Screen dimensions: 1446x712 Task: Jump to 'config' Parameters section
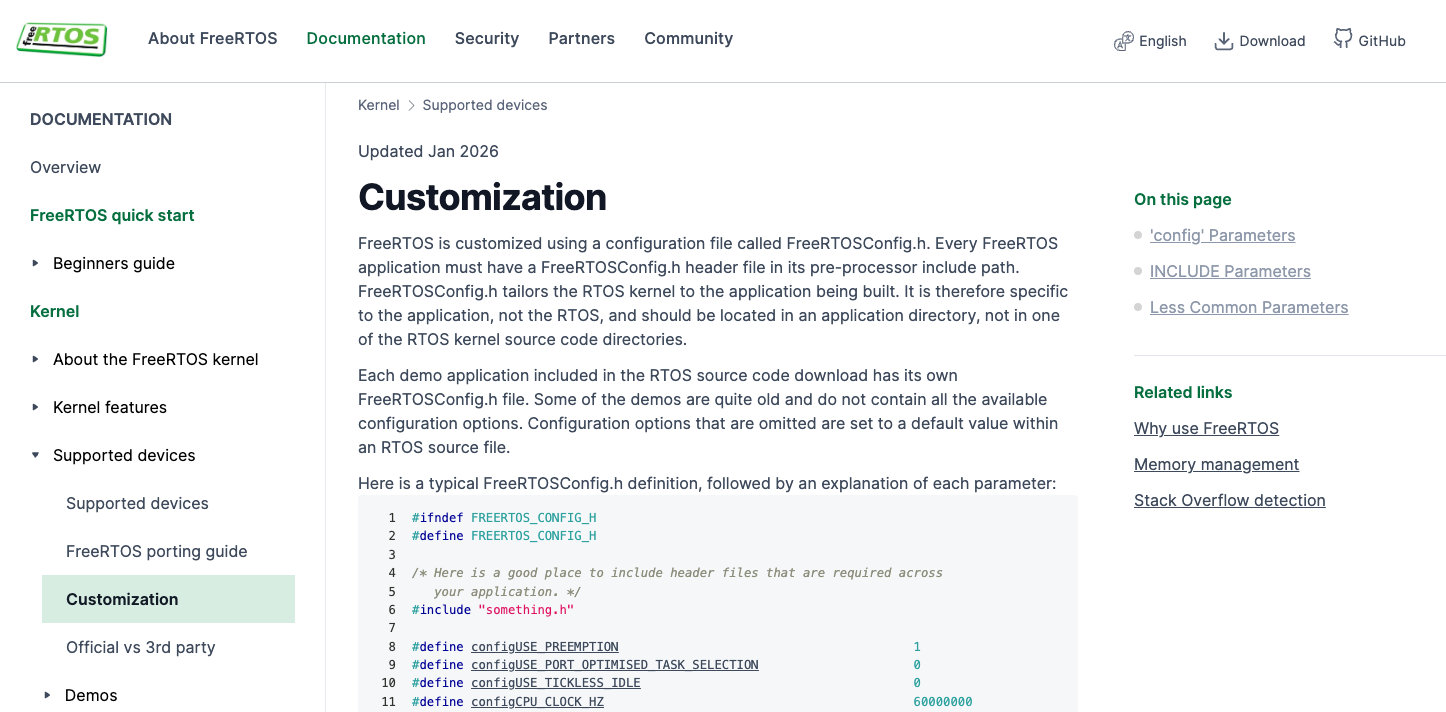click(1222, 235)
